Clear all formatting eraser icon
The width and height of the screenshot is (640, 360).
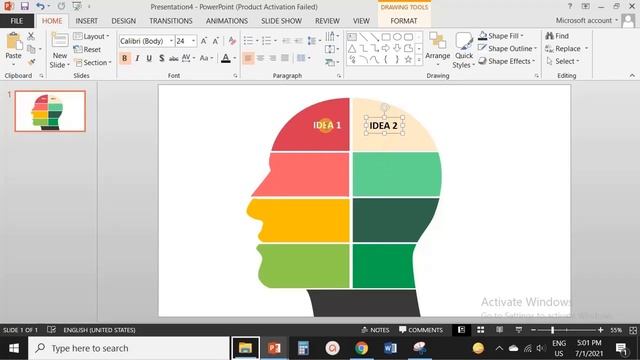232,41
